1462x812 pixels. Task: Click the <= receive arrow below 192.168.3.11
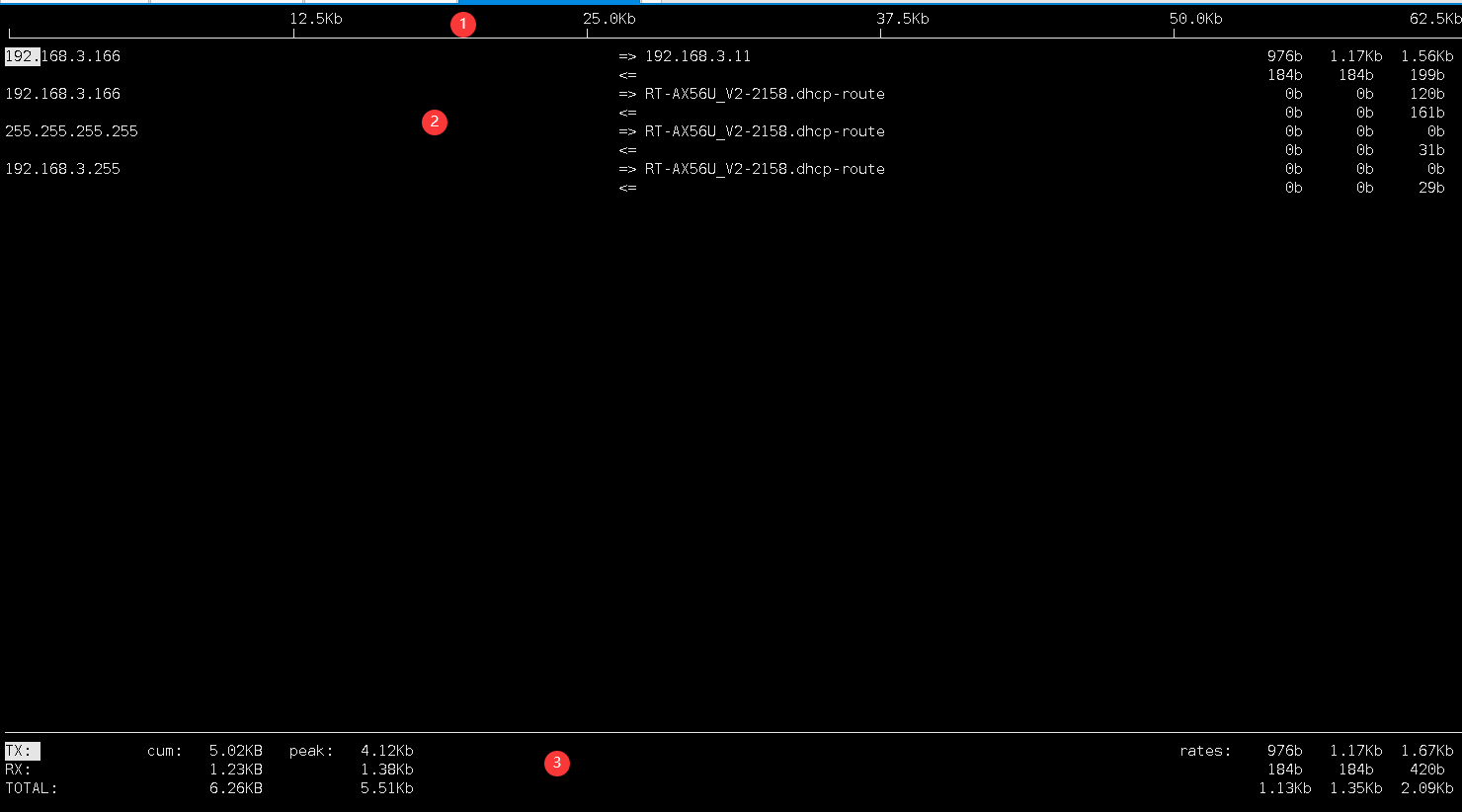(x=627, y=74)
